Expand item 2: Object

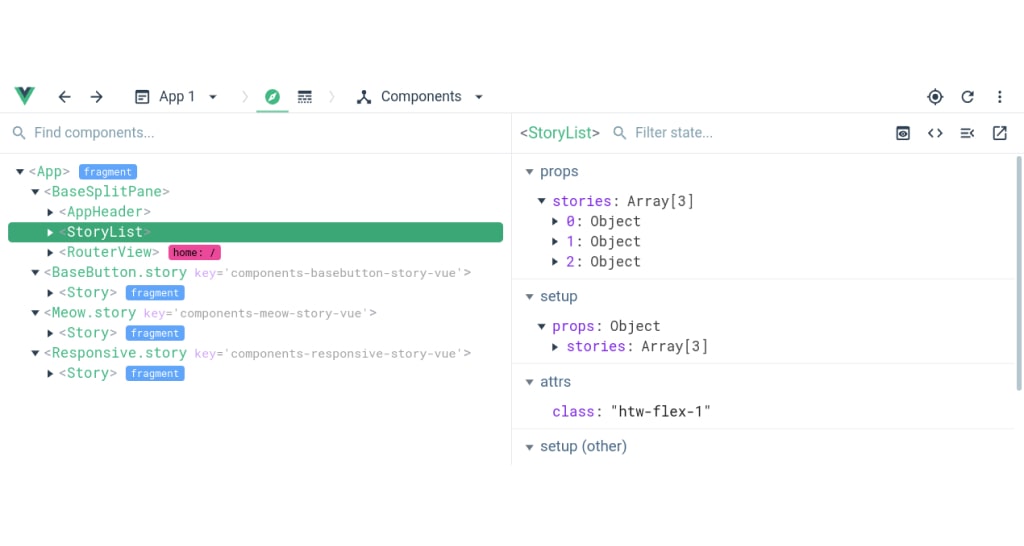coord(555,262)
